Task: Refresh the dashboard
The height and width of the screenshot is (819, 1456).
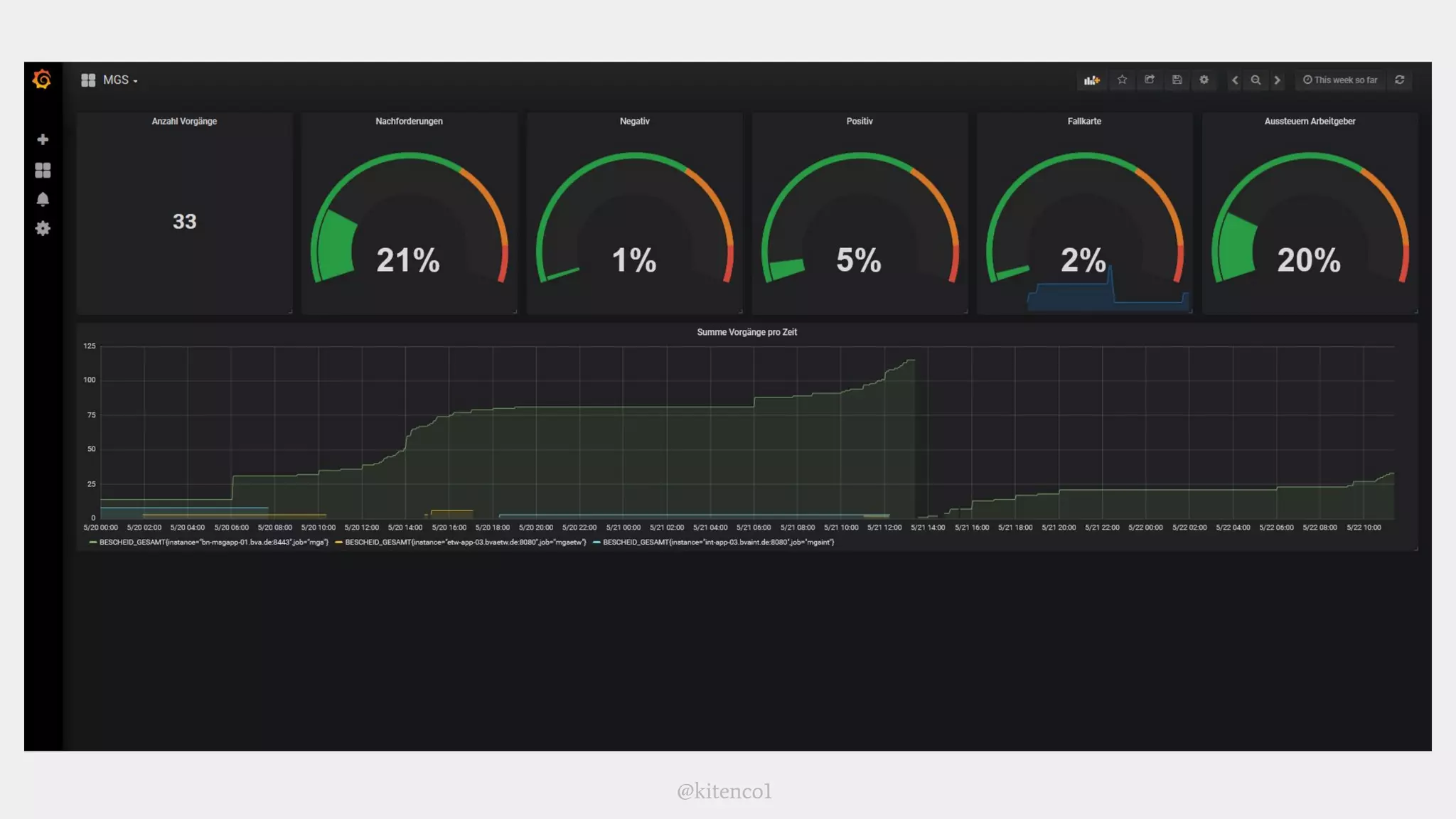Action: click(x=1399, y=80)
